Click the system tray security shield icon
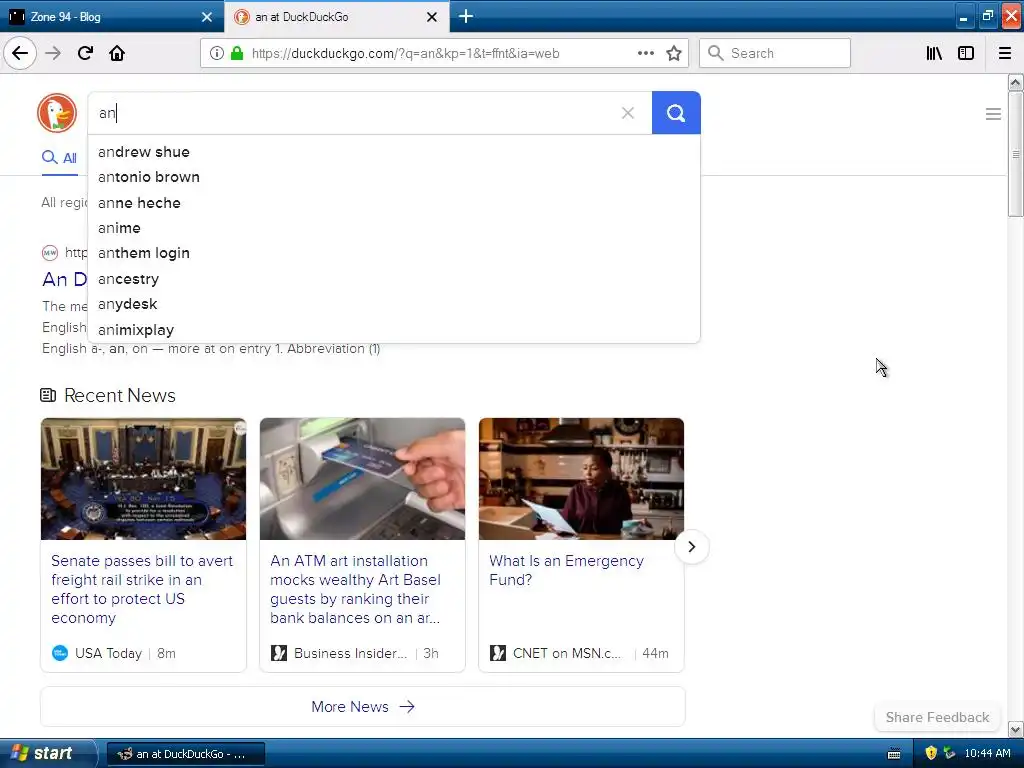 (x=931, y=753)
